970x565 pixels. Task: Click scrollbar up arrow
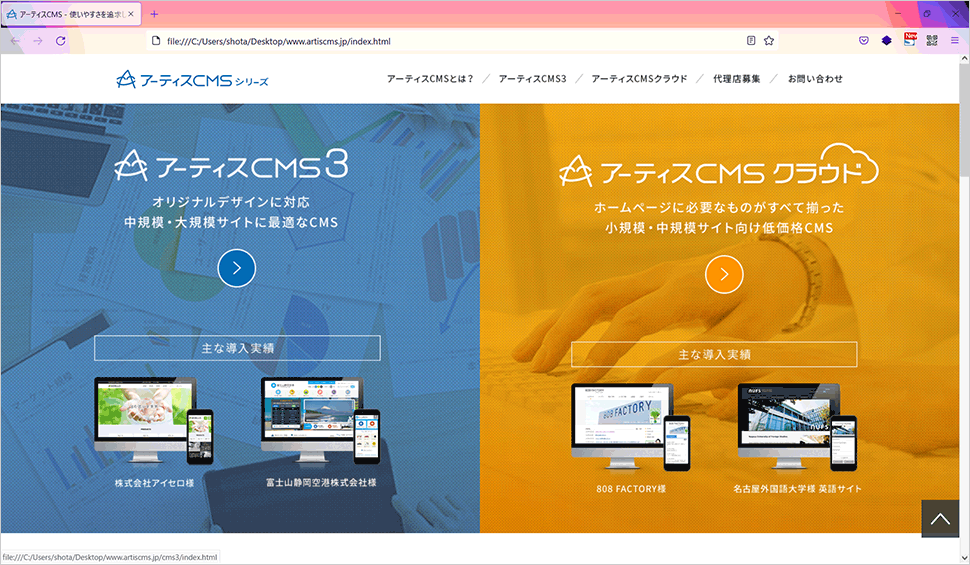pos(964,59)
